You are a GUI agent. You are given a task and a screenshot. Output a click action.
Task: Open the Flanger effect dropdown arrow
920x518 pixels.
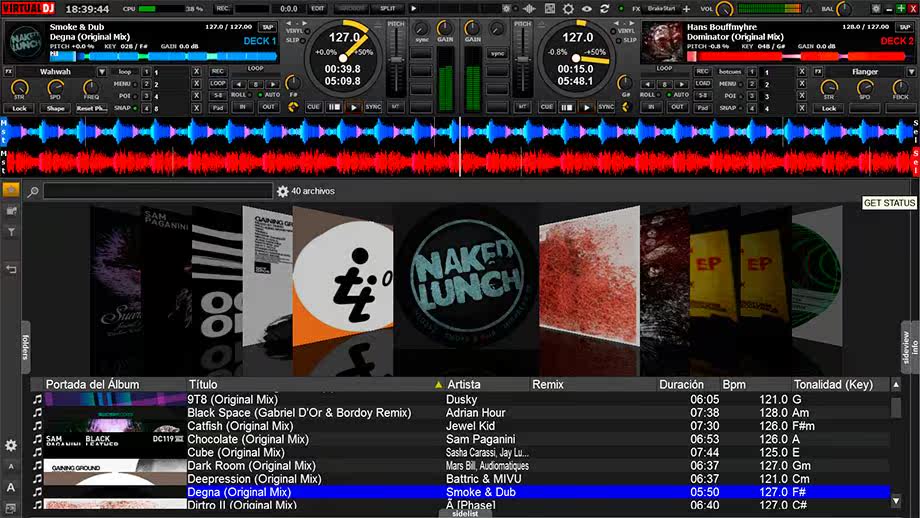(x=911, y=72)
